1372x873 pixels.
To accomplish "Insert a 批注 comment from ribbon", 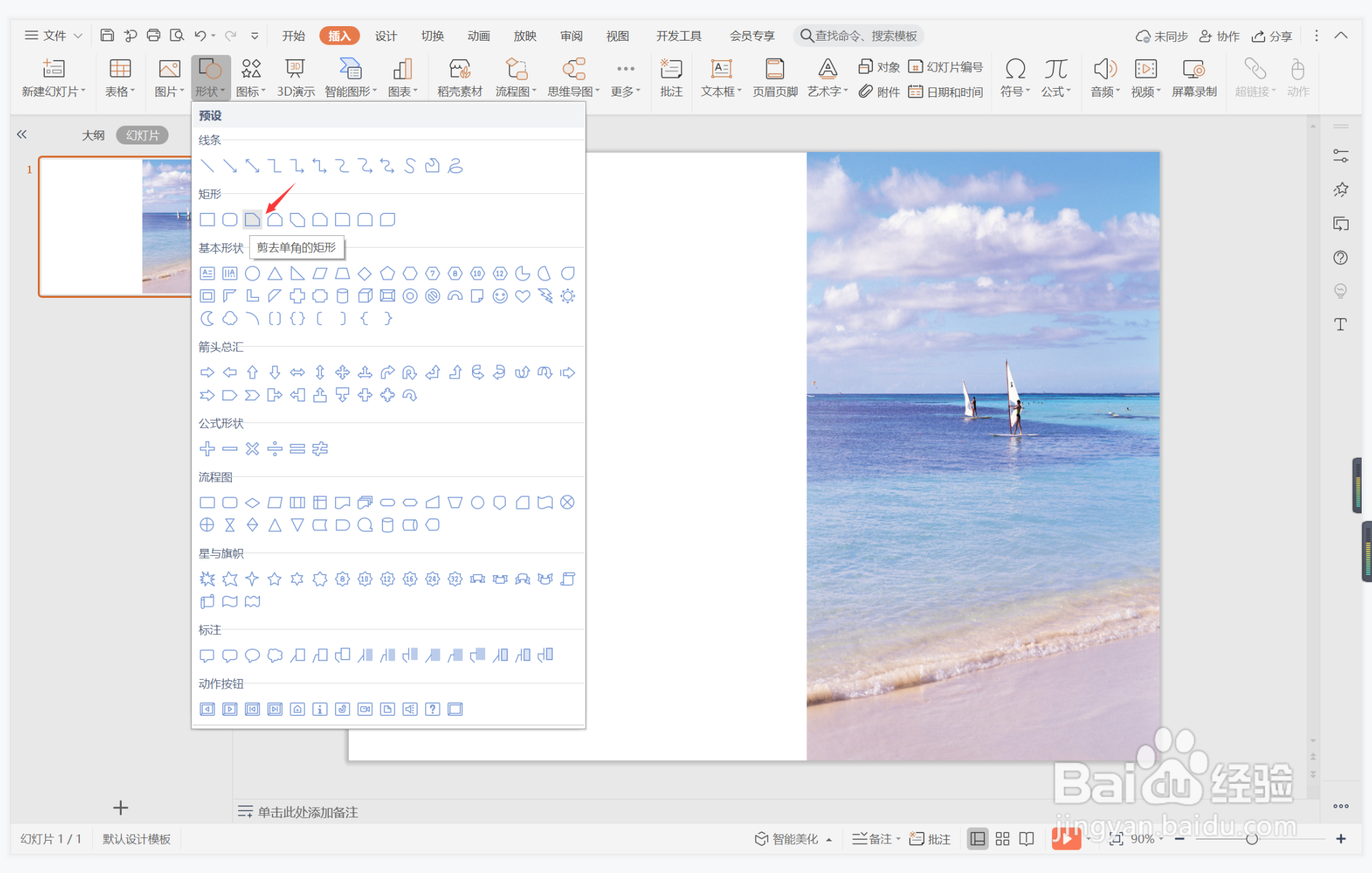I will [x=671, y=78].
